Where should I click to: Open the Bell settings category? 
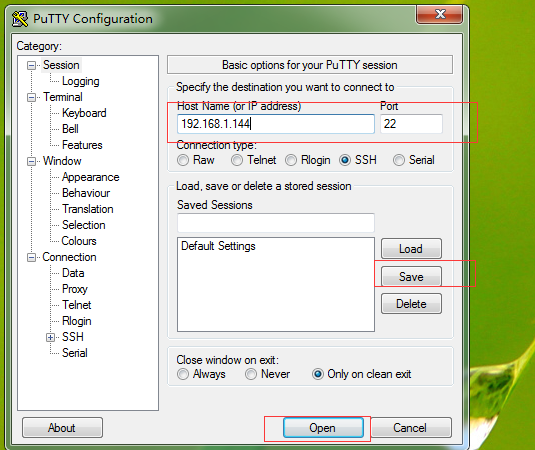click(x=70, y=129)
